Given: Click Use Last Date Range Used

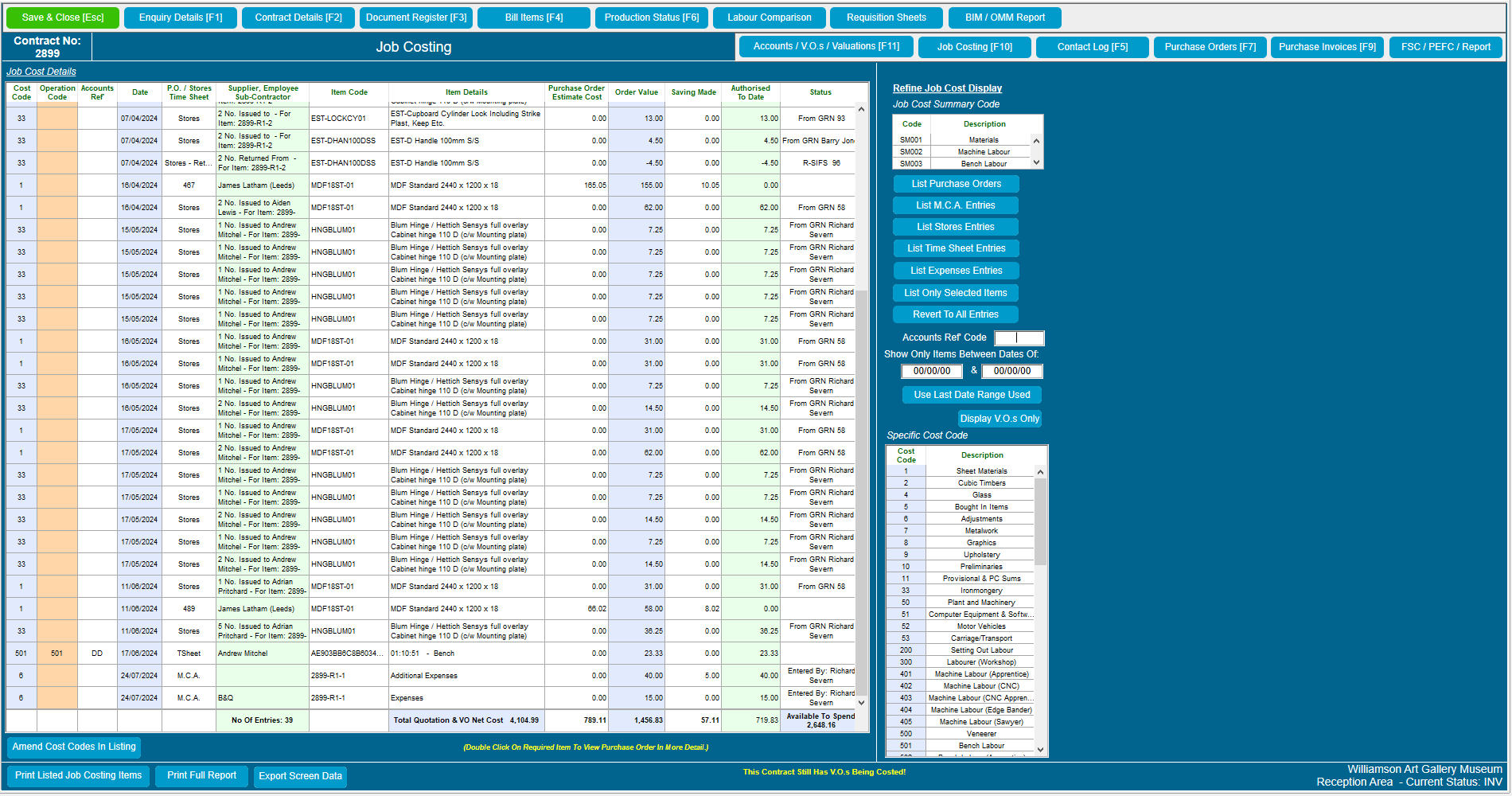Looking at the screenshot, I should coord(971,394).
